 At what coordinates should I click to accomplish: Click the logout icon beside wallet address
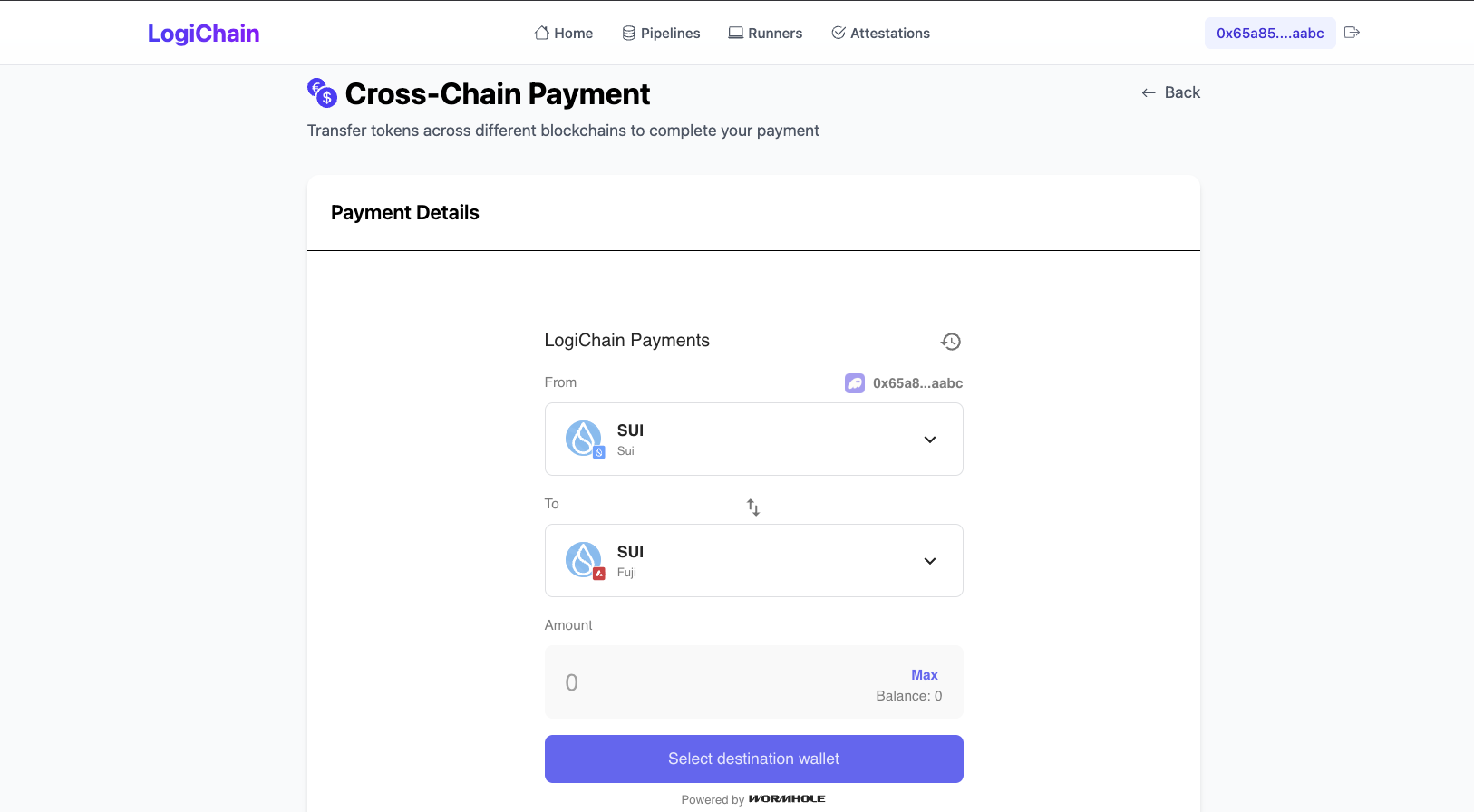1352,33
